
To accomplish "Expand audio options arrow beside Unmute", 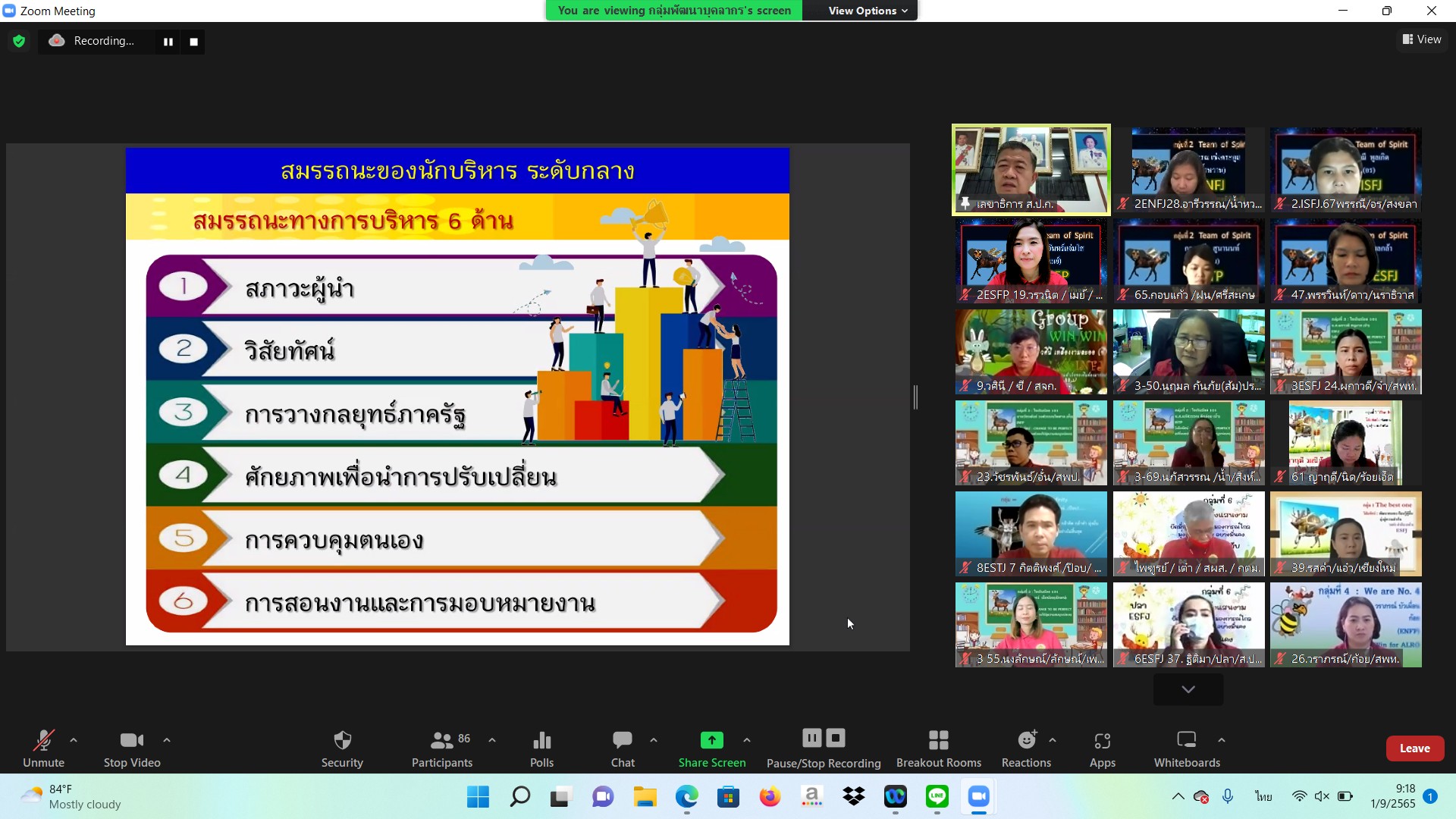I will tap(74, 739).
